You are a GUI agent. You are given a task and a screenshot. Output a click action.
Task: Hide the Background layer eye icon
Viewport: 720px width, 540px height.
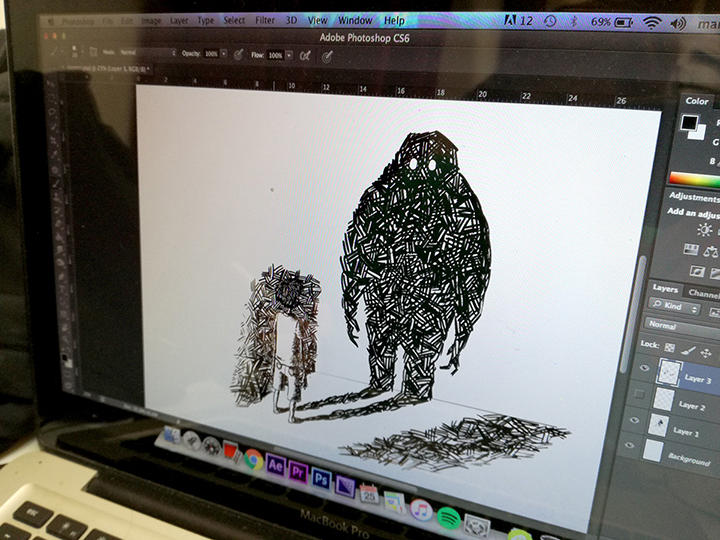point(629,445)
